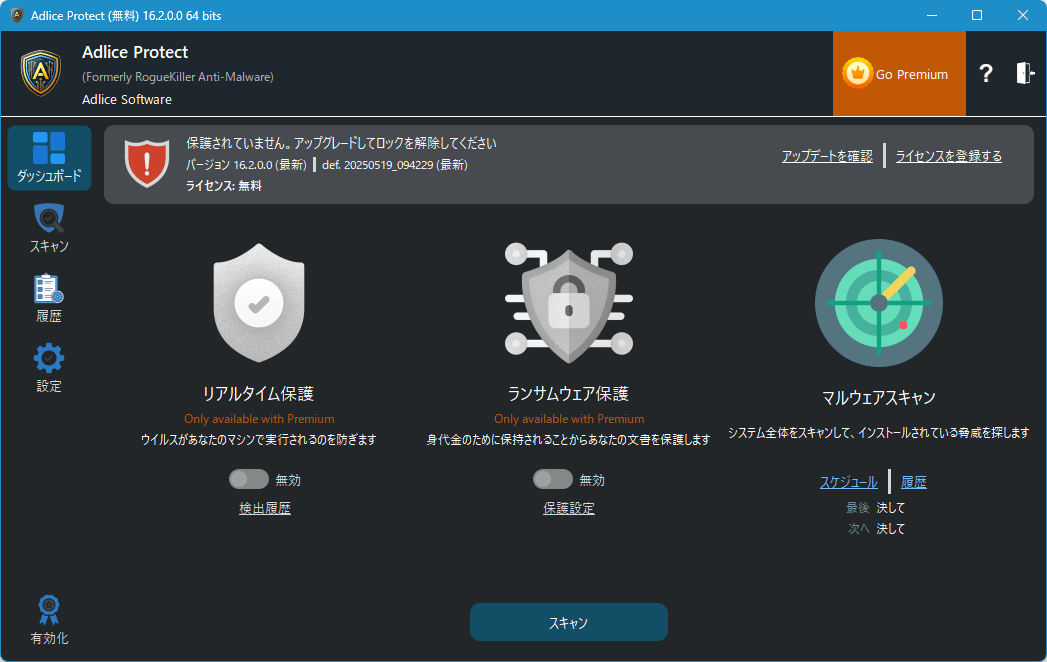Open the スキャン sidebar tab
Screen dimensions: 1047x662
(49, 229)
